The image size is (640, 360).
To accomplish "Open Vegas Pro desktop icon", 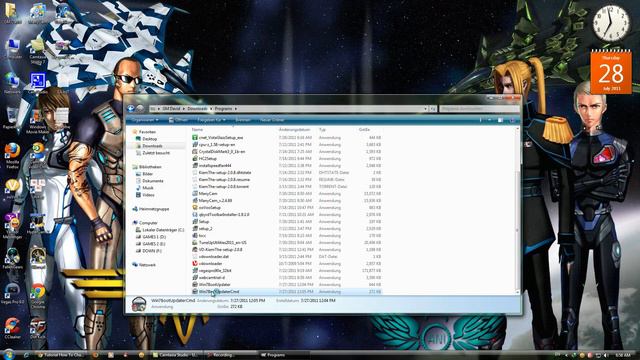I will click(13, 293).
